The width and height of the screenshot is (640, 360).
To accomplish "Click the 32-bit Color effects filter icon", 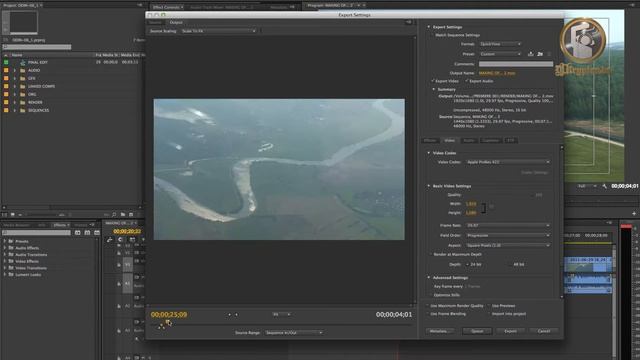I will (x=87, y=233).
